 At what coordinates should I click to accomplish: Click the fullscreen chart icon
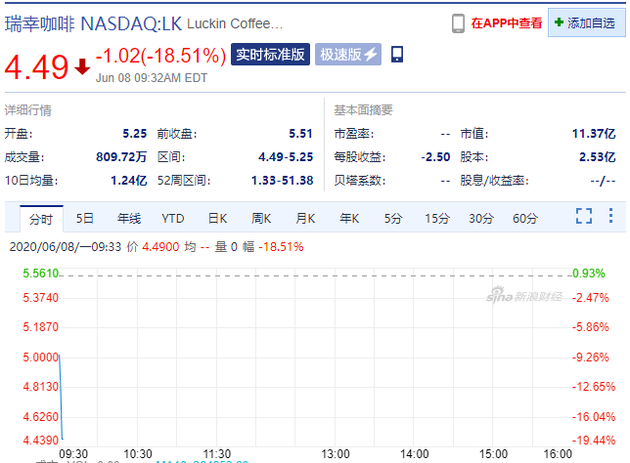point(584,216)
